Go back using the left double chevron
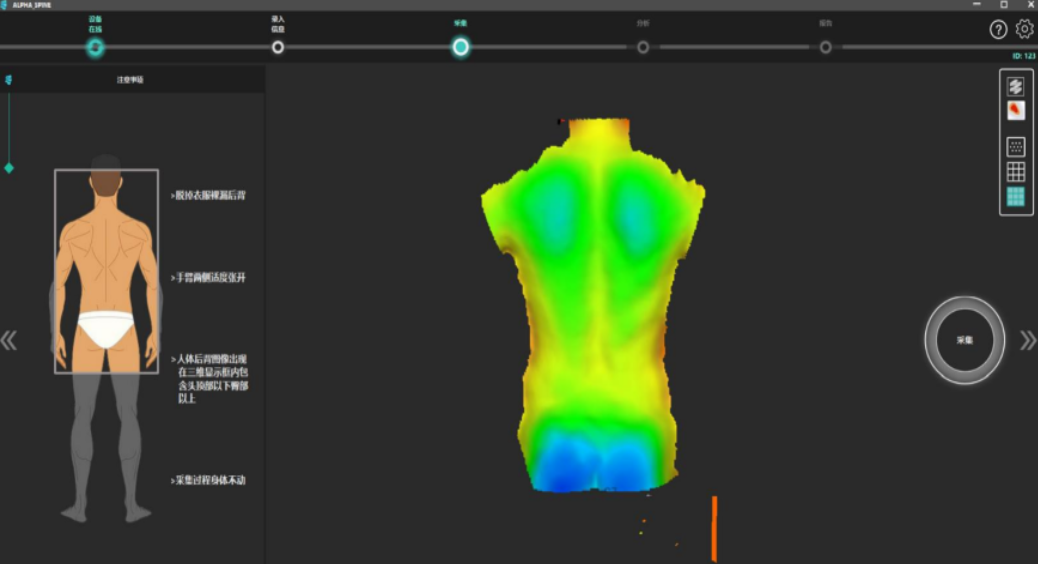Image resolution: width=1038 pixels, height=564 pixels. coord(9,341)
